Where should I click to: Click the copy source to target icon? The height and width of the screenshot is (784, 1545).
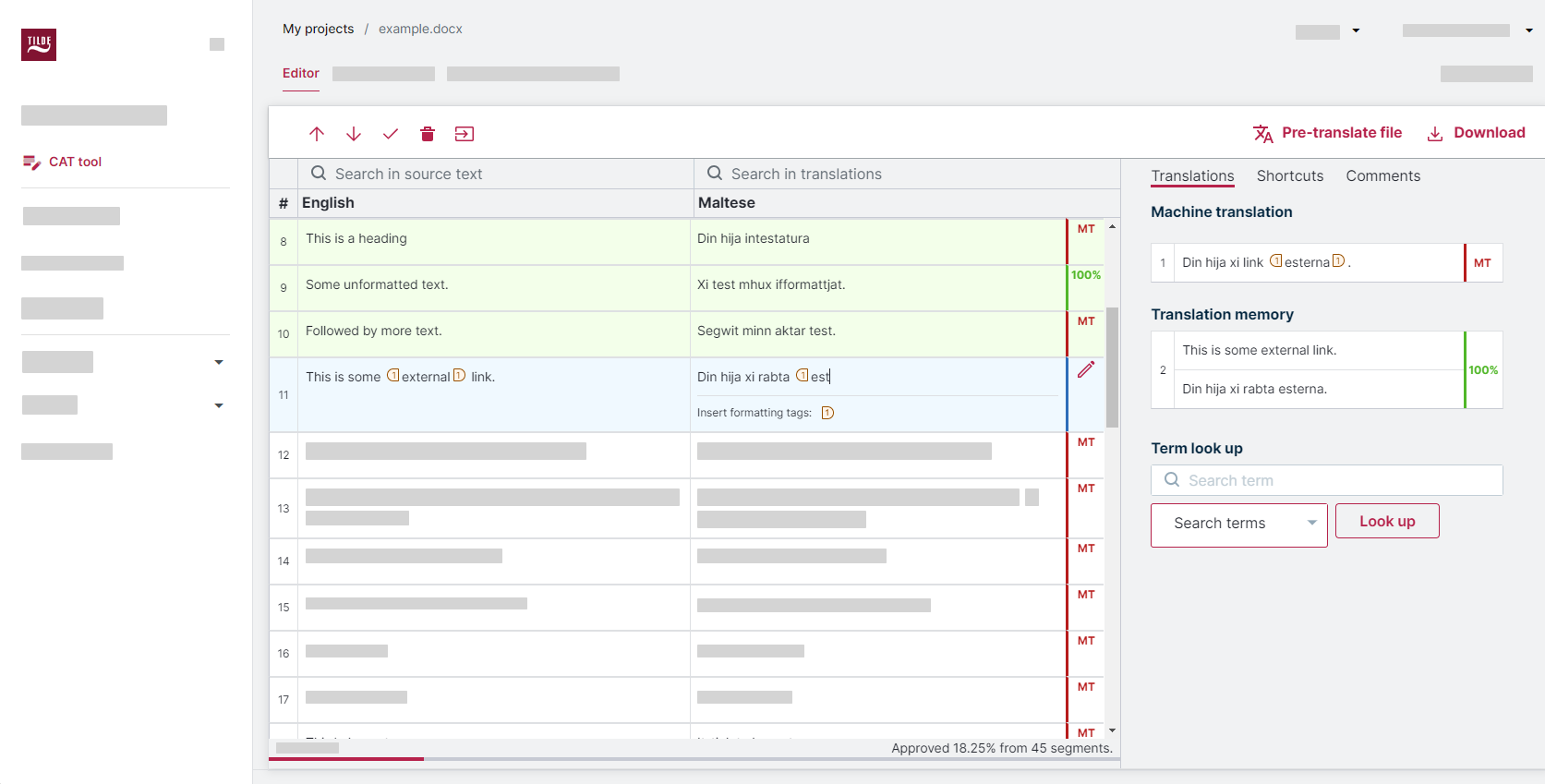point(465,134)
